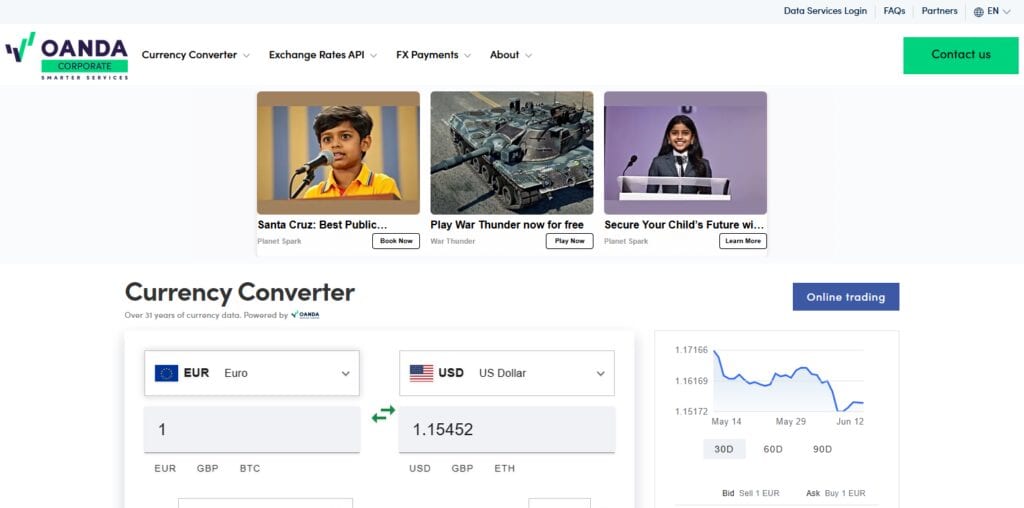Choose USD quick link under target amount
The image size is (1024, 508).
tap(420, 469)
